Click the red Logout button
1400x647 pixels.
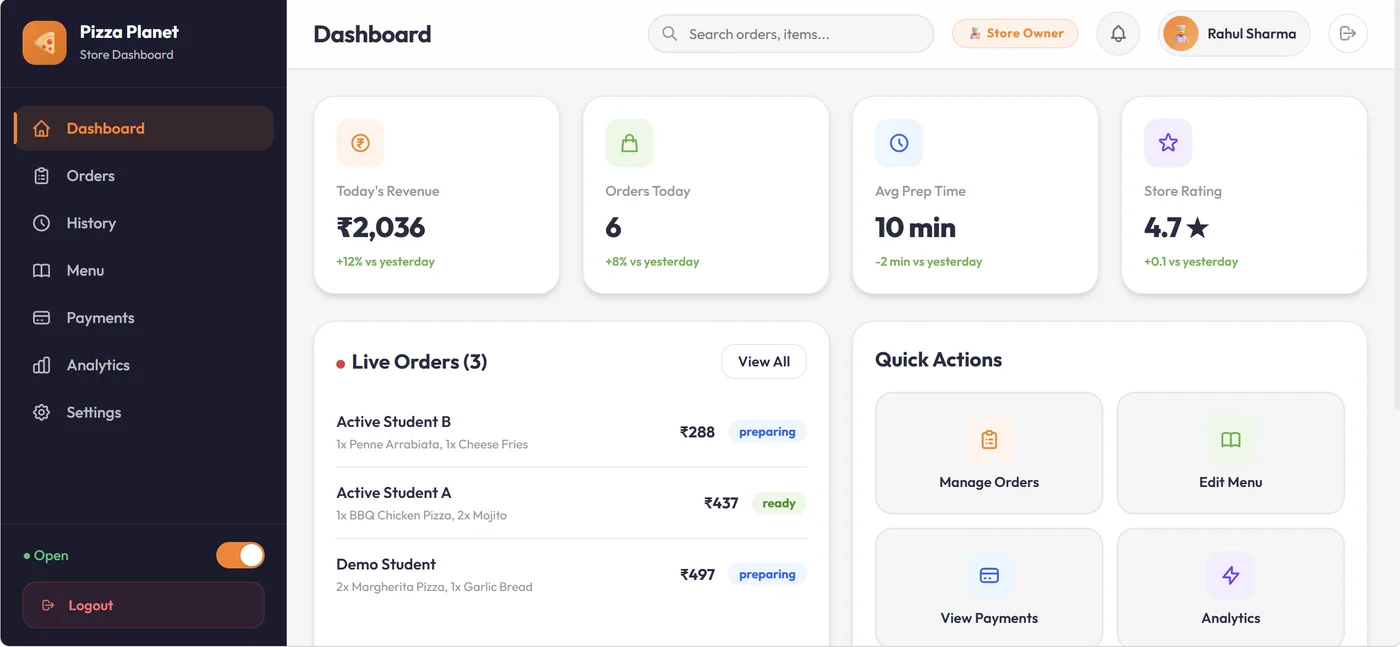(144, 605)
